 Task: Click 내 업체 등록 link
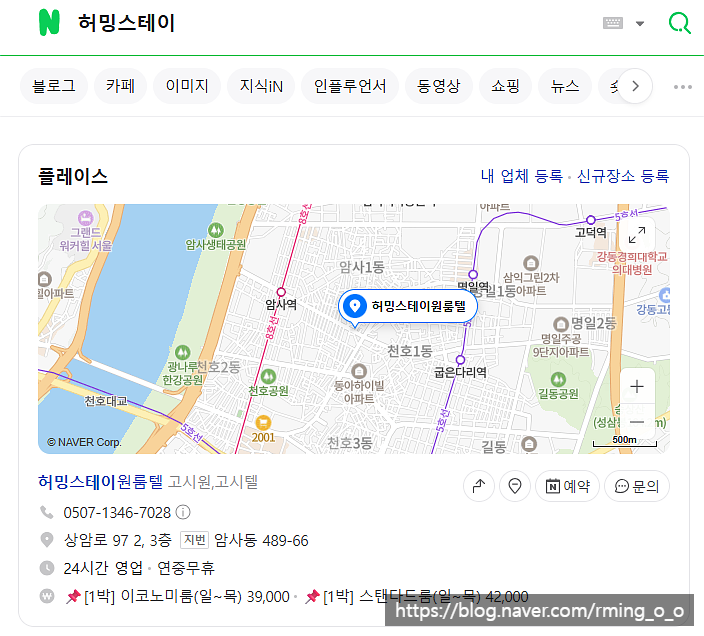[x=521, y=176]
